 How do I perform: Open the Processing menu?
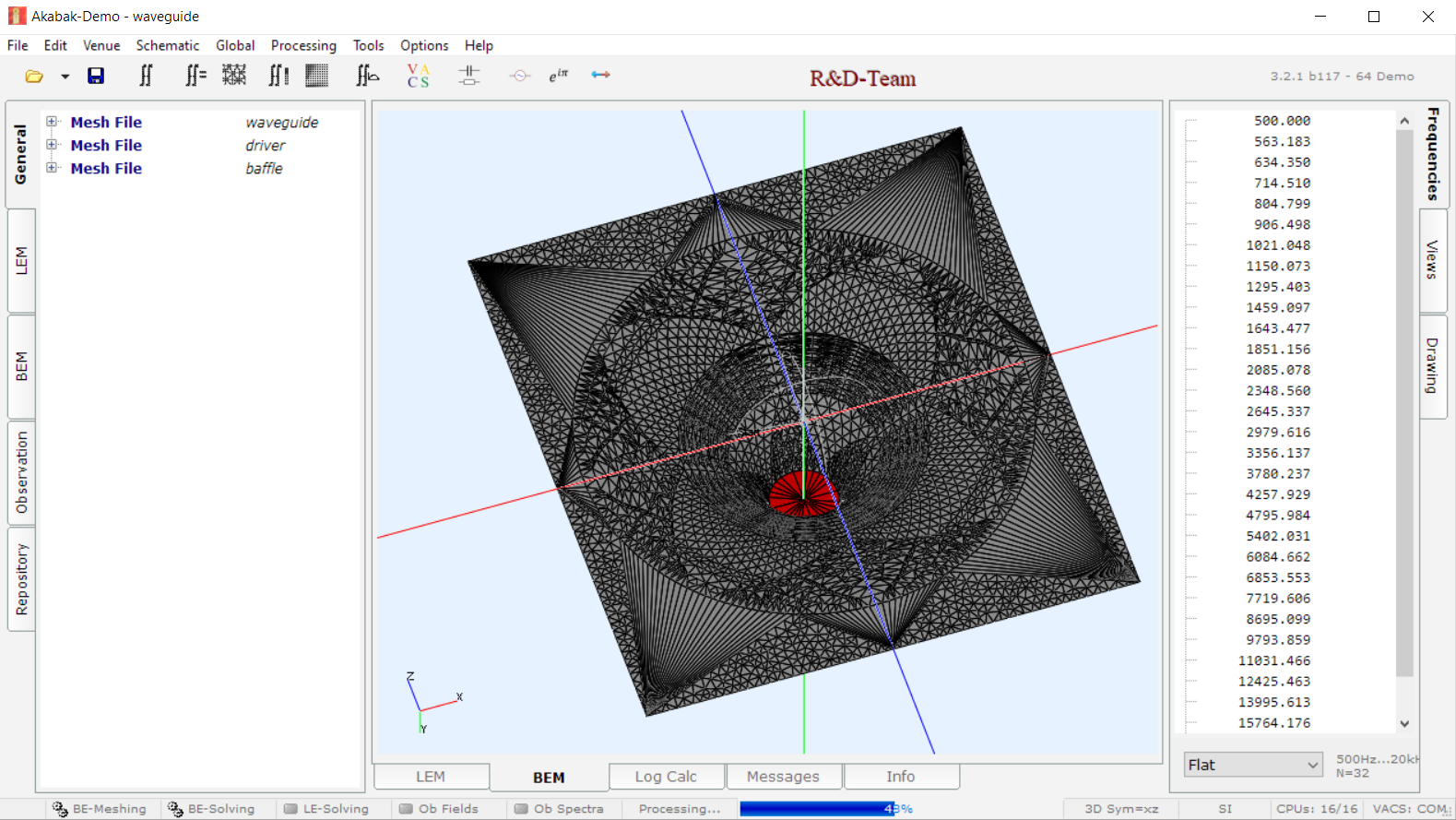303,45
